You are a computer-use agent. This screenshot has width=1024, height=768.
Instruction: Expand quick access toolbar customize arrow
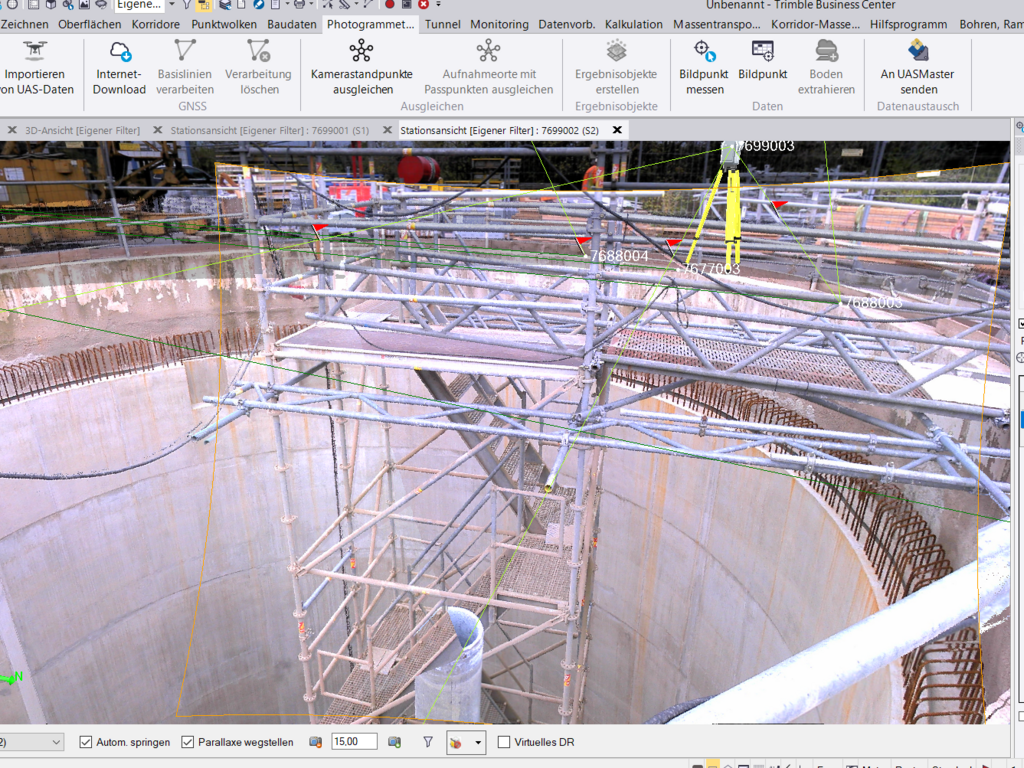click(x=438, y=5)
